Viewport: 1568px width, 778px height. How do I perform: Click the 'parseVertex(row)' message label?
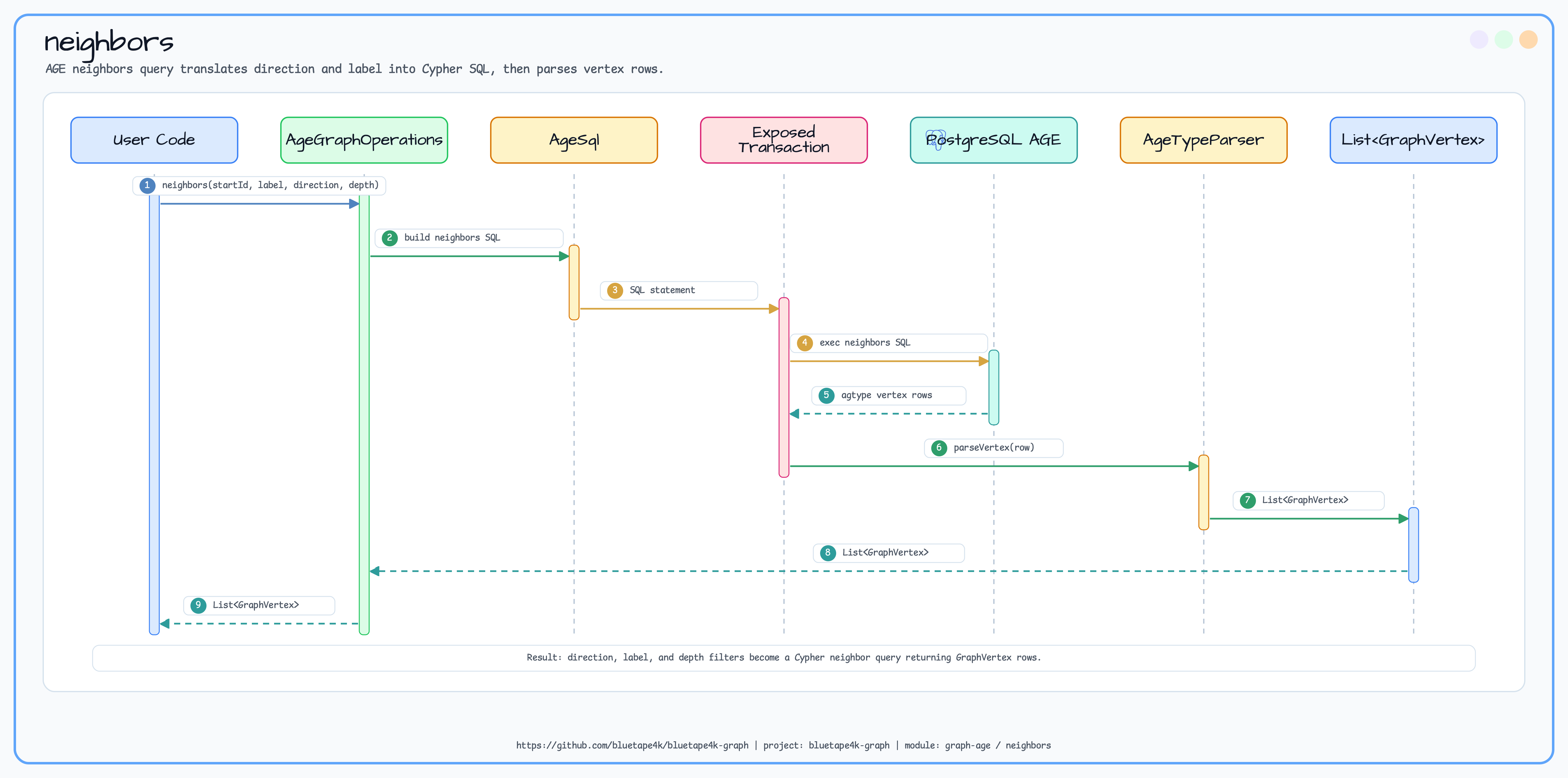click(993, 448)
